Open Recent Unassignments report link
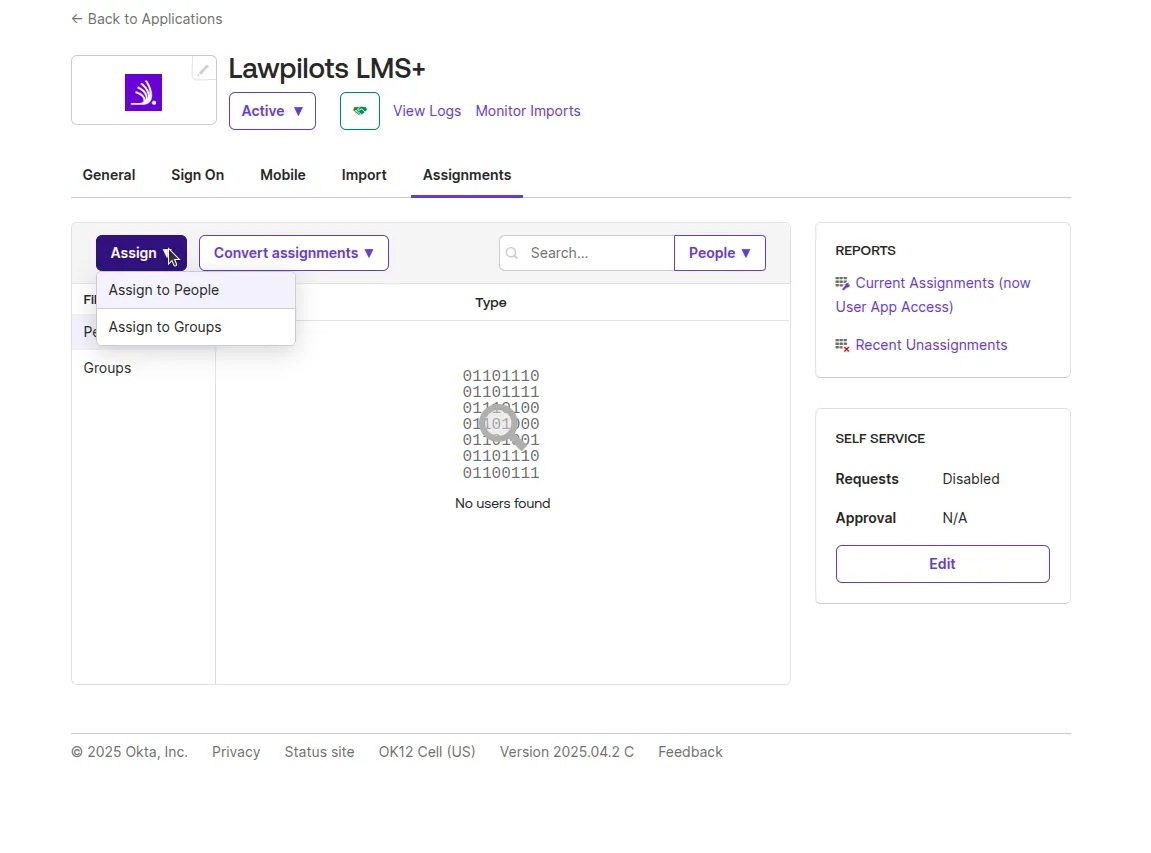The image size is (1151, 853). pos(931,345)
